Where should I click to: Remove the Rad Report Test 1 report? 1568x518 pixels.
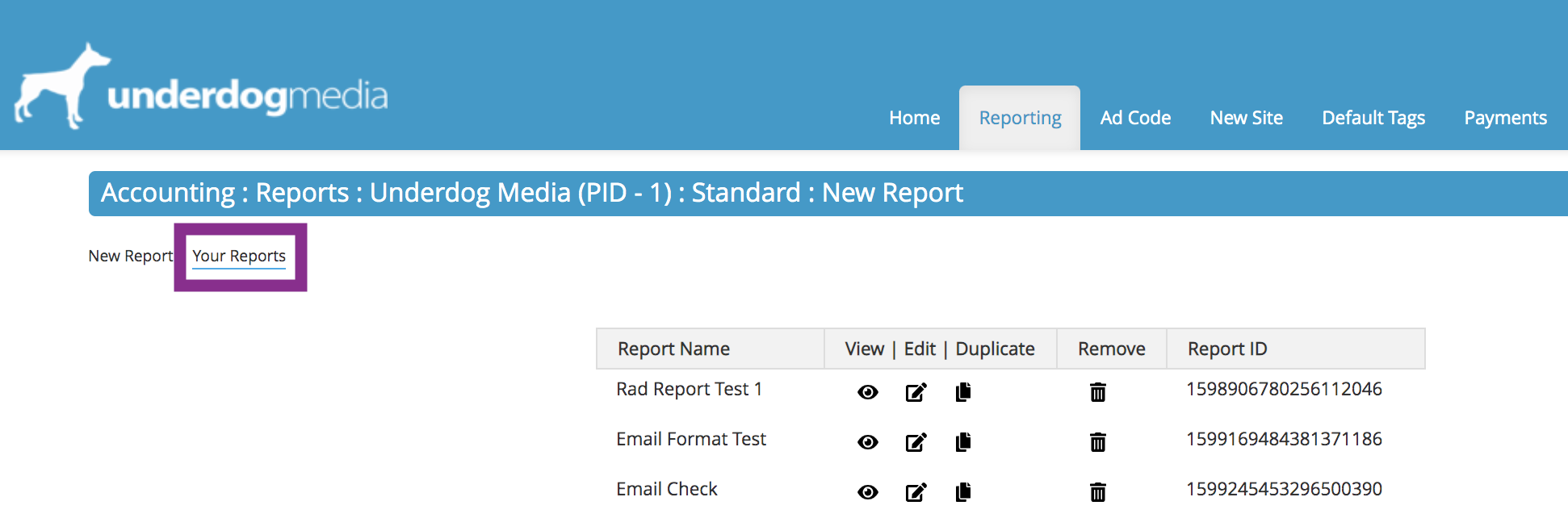pos(1098,392)
